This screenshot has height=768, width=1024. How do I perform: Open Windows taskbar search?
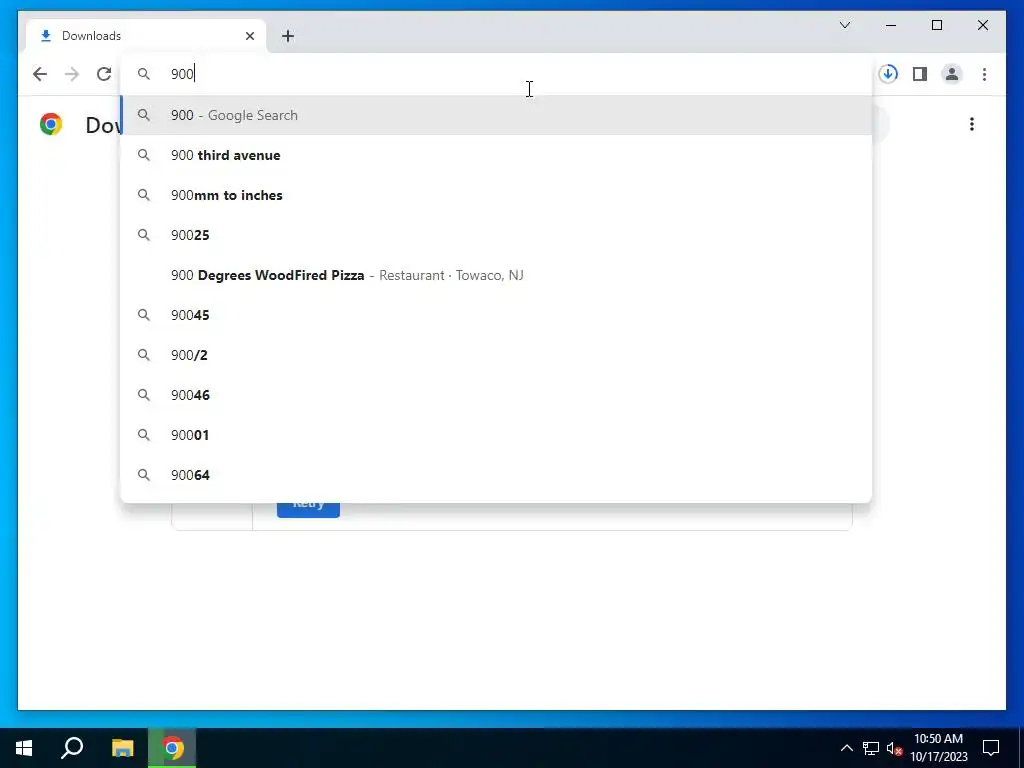(72, 748)
